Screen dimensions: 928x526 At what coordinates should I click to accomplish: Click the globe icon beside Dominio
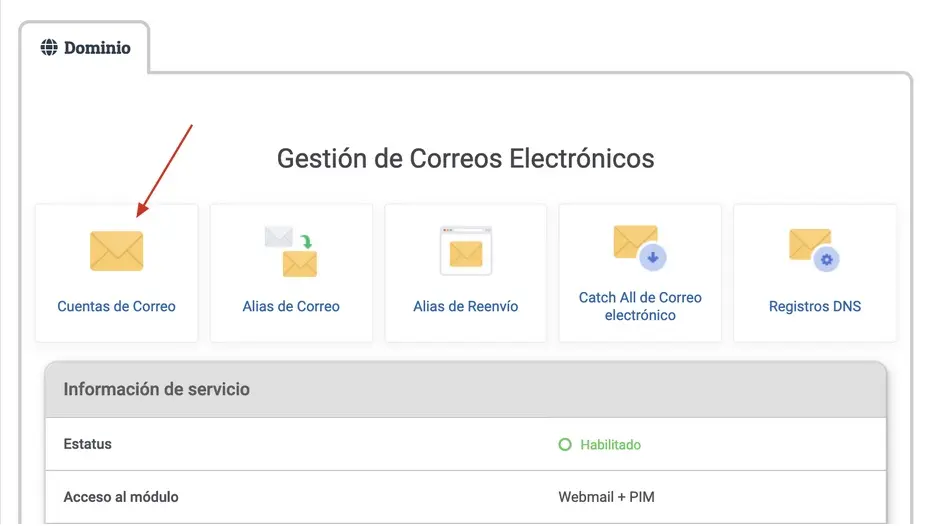point(49,47)
